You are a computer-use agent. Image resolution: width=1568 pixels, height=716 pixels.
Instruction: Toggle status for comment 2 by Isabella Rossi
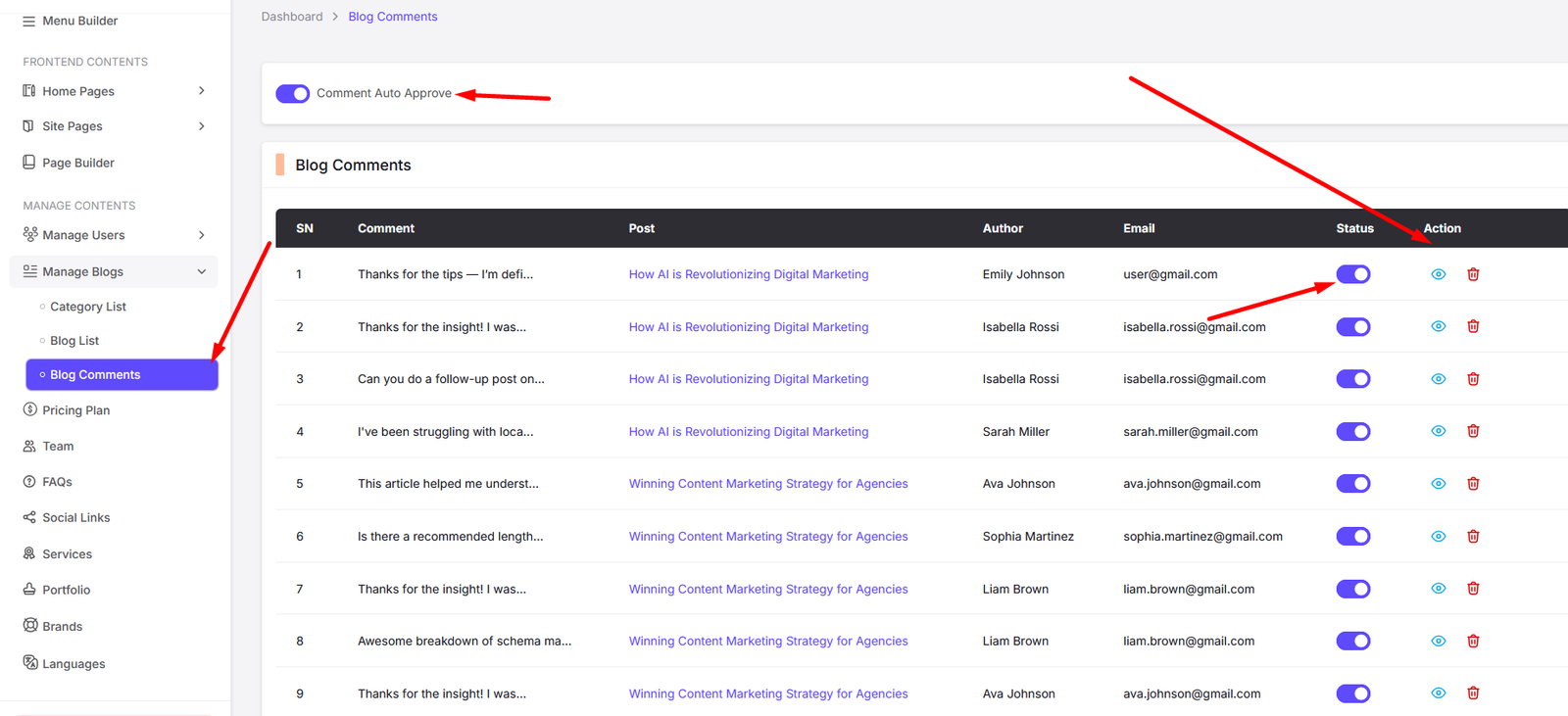[1352, 327]
